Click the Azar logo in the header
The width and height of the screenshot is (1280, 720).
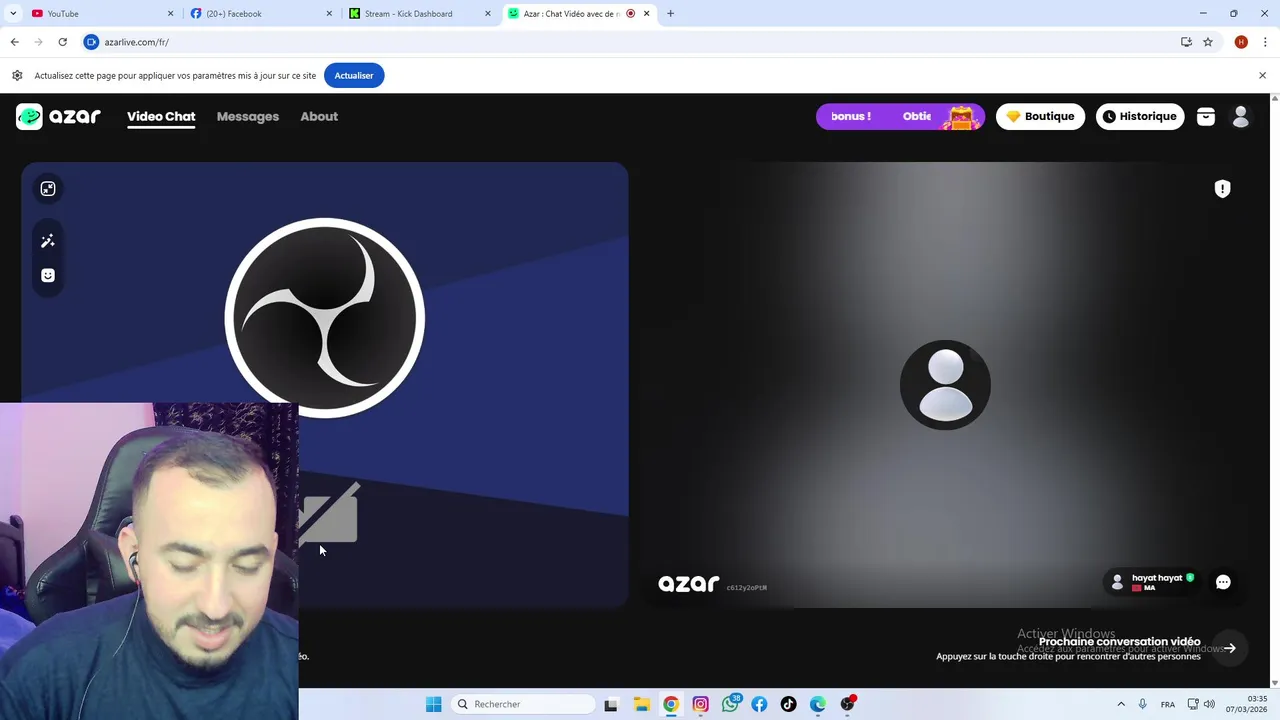click(x=59, y=117)
